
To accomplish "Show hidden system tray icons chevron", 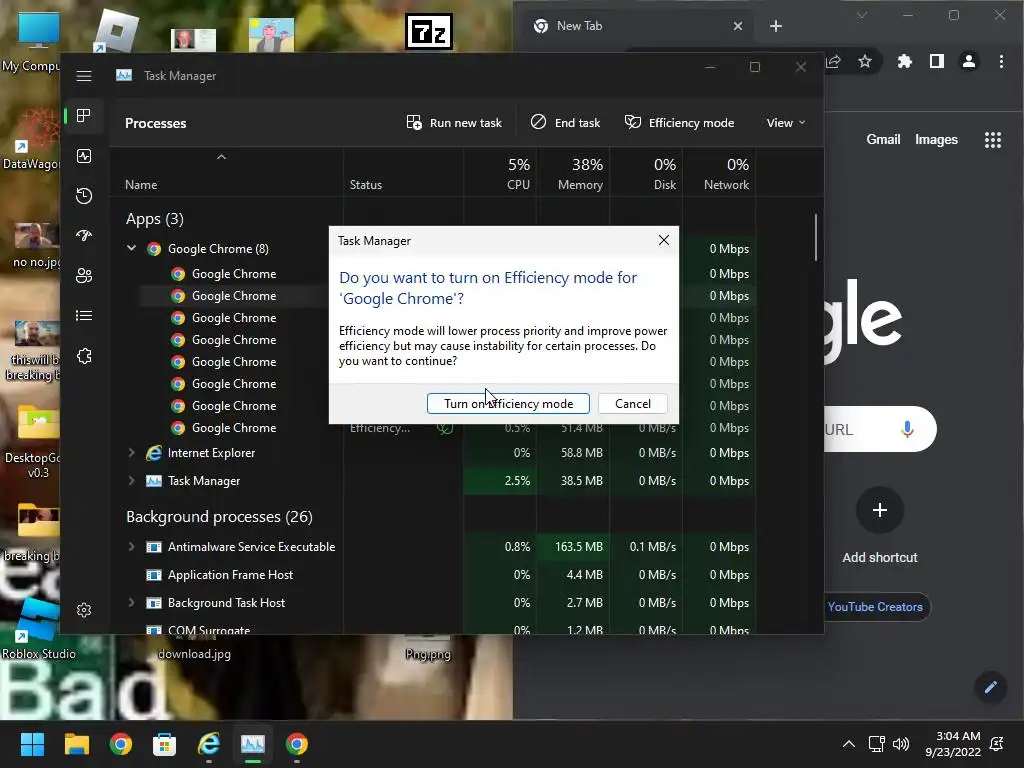I will click(x=848, y=744).
